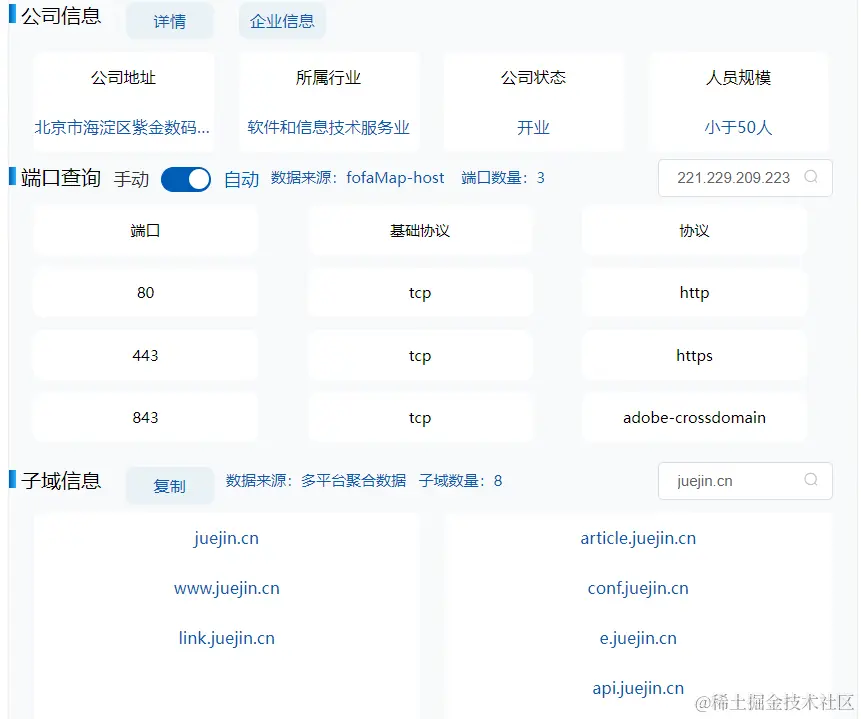
Task: Click the industry value 软件和信息技术服务业
Action: (x=328, y=127)
